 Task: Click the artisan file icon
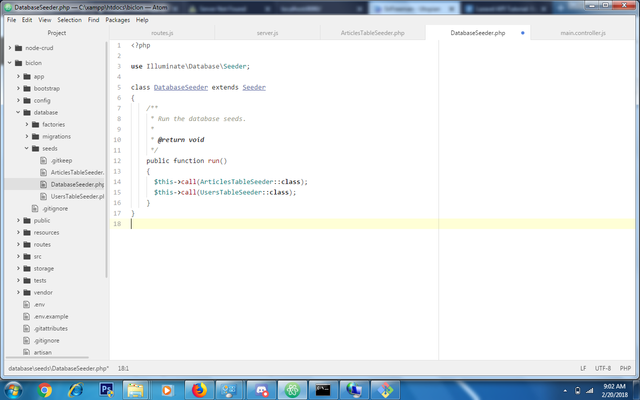pos(27,352)
